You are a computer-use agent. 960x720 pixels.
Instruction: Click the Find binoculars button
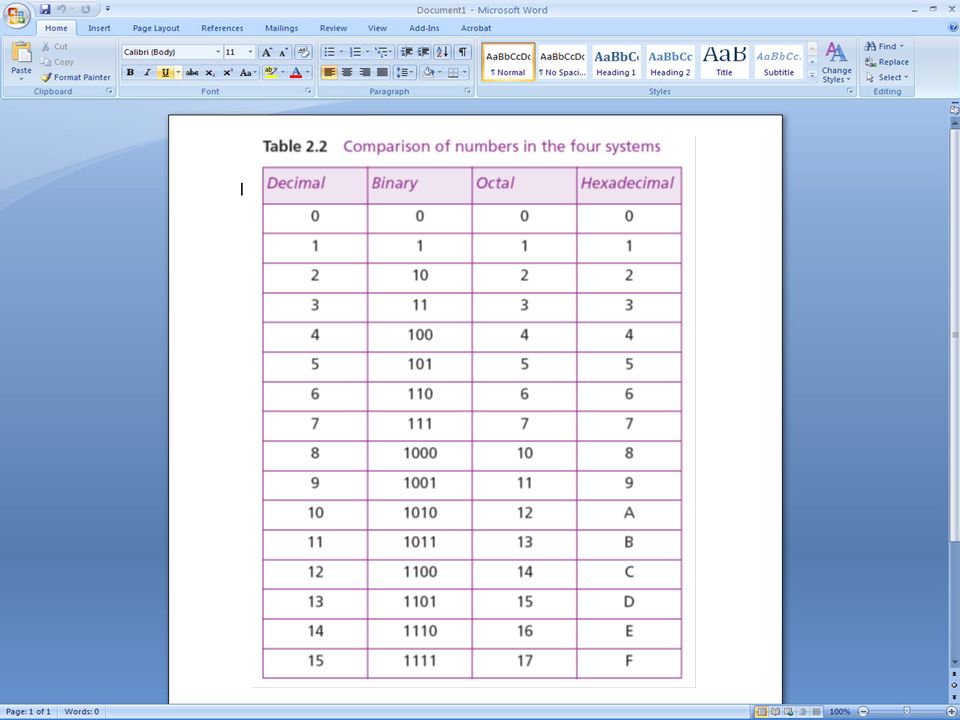click(x=885, y=46)
